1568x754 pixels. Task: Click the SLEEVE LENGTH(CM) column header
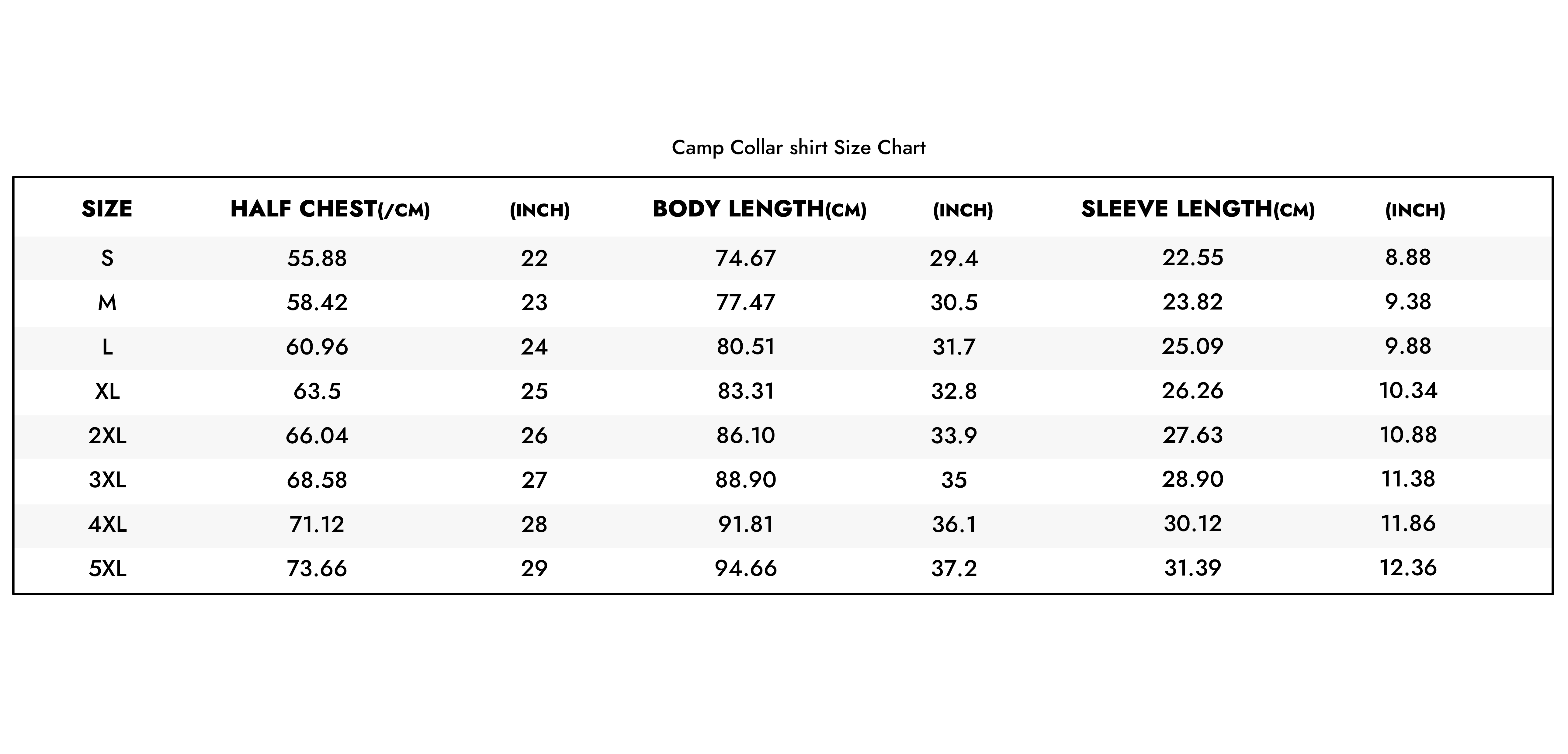pos(1198,209)
